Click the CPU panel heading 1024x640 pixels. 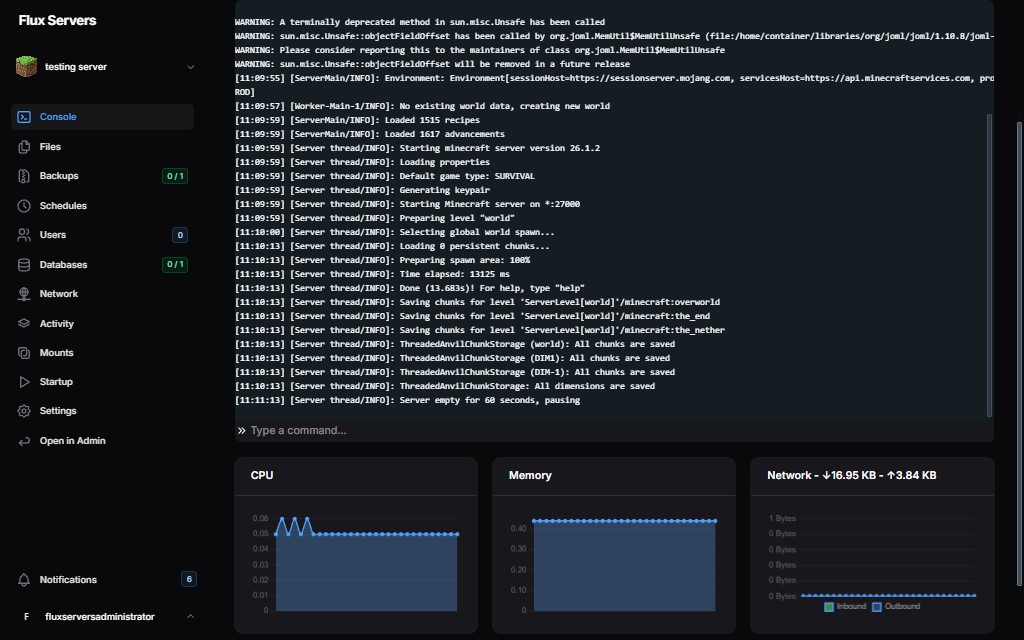tap(262, 475)
